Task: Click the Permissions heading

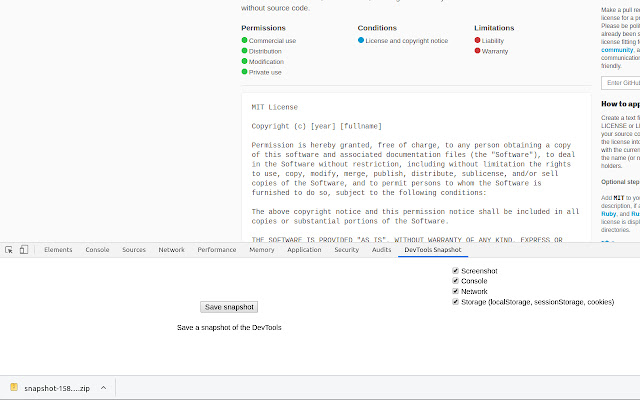Action: [263, 28]
